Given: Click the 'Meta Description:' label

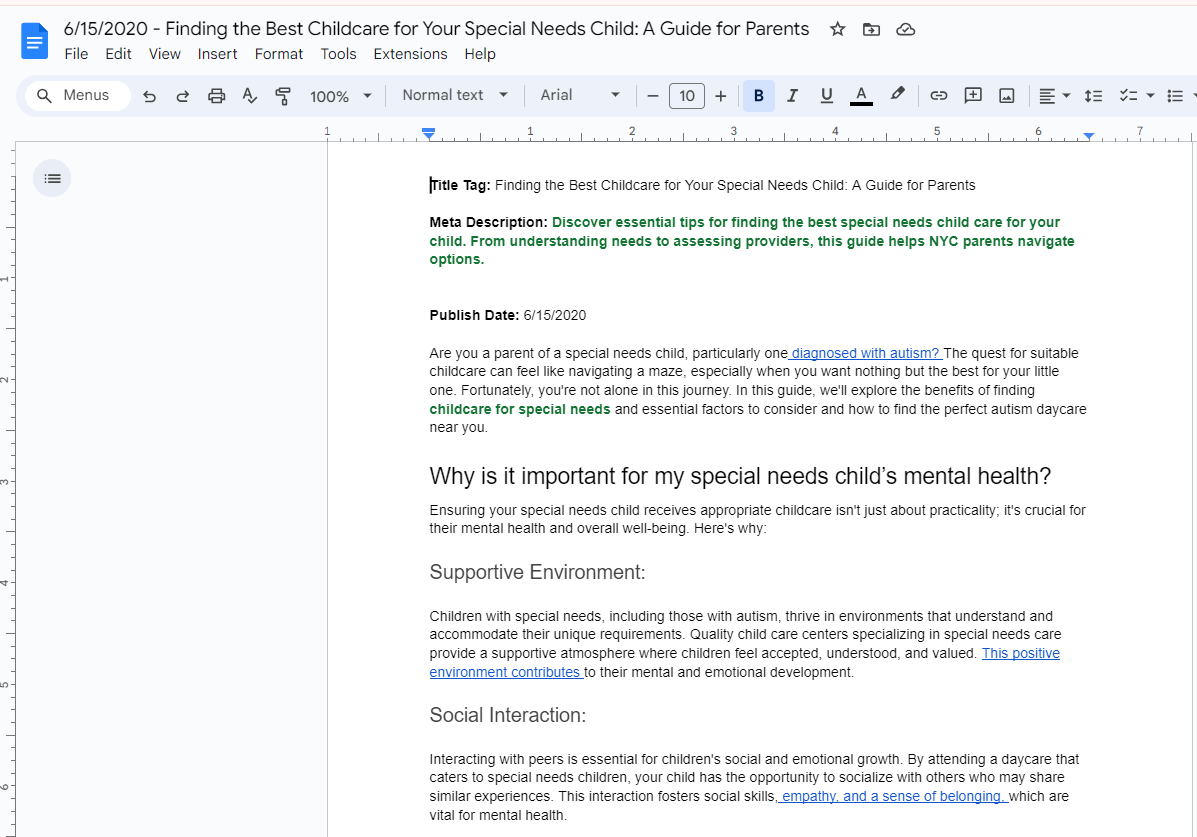Looking at the screenshot, I should coord(489,222).
